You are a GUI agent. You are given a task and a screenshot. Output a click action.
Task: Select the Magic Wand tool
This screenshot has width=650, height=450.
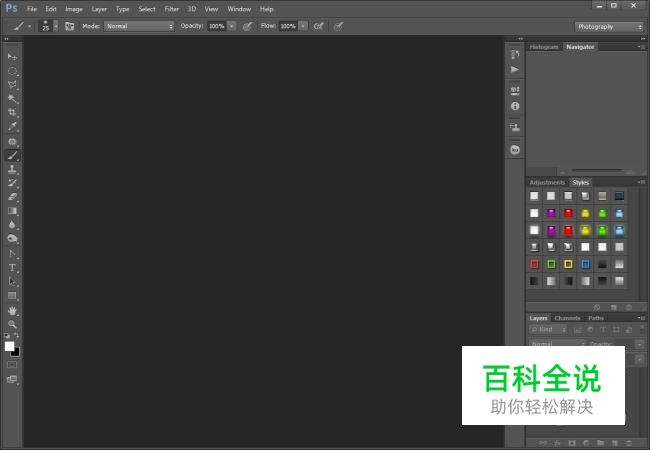point(12,99)
